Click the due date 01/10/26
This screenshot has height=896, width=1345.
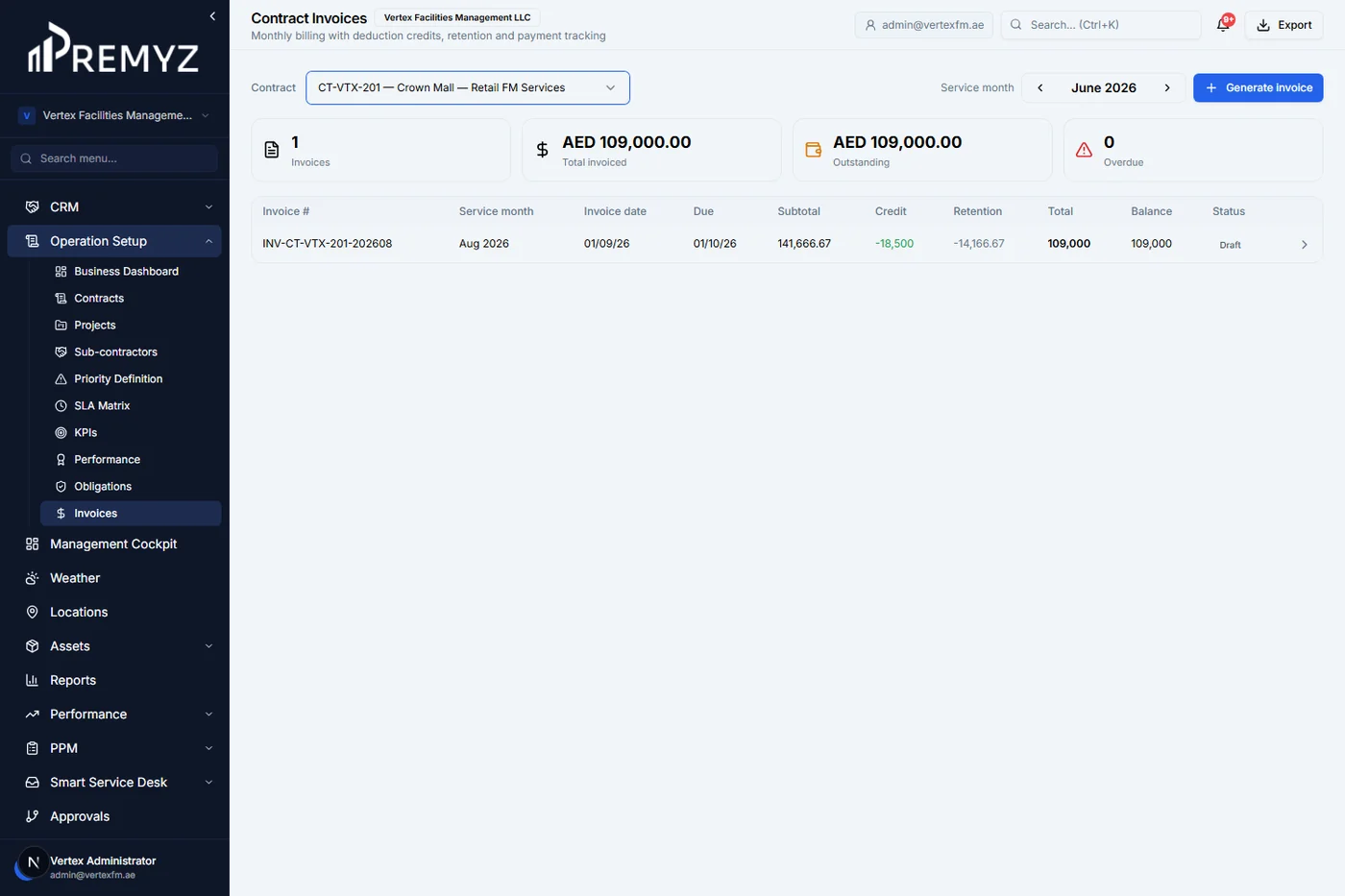coord(715,244)
